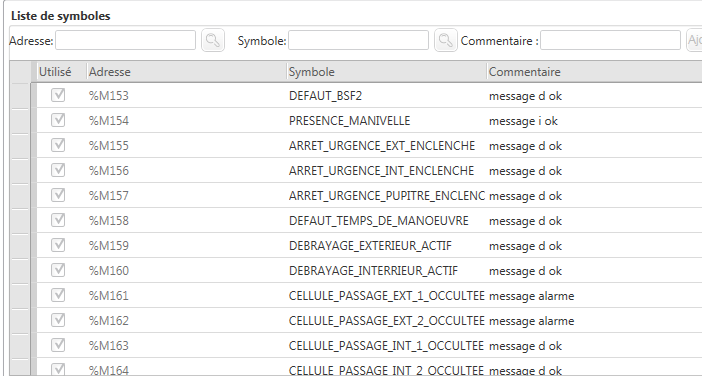Click row header selector for %M156 row
This screenshot has width=702, height=376.
[x=20, y=171]
